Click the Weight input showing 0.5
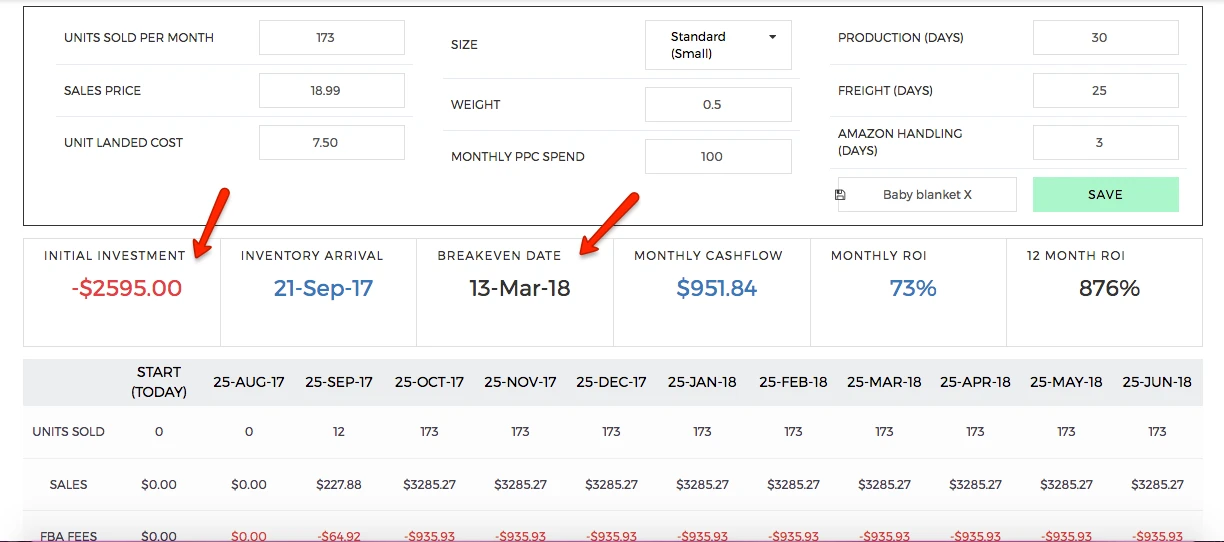Screen dimensions: 1224x542 coord(718,104)
